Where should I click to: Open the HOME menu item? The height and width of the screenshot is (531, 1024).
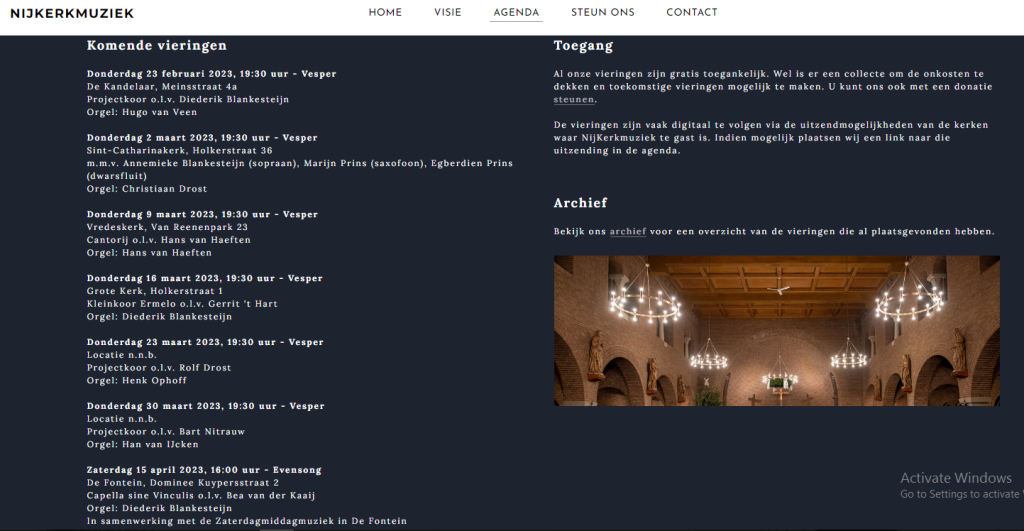pyautogui.click(x=385, y=13)
